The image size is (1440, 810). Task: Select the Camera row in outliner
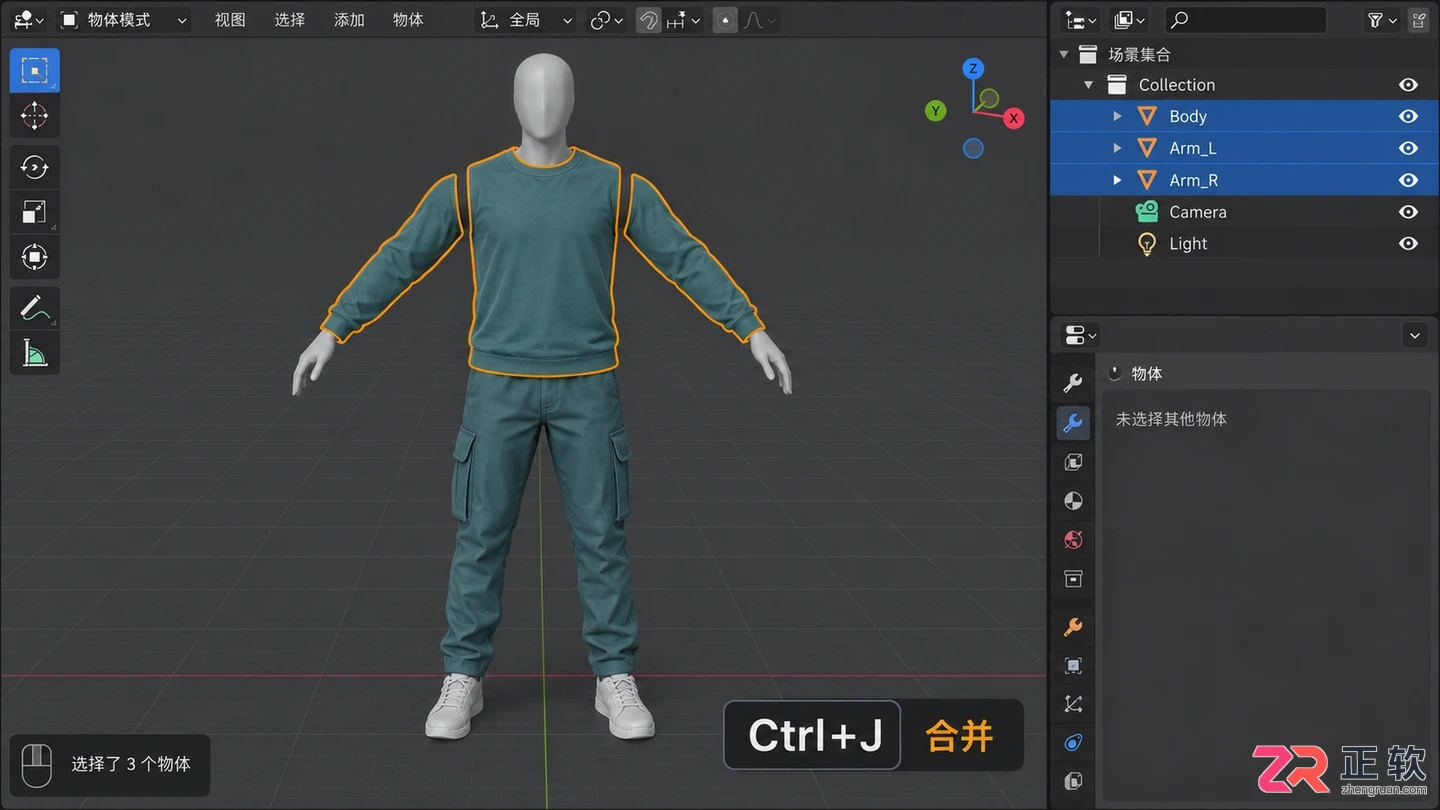pos(1244,212)
